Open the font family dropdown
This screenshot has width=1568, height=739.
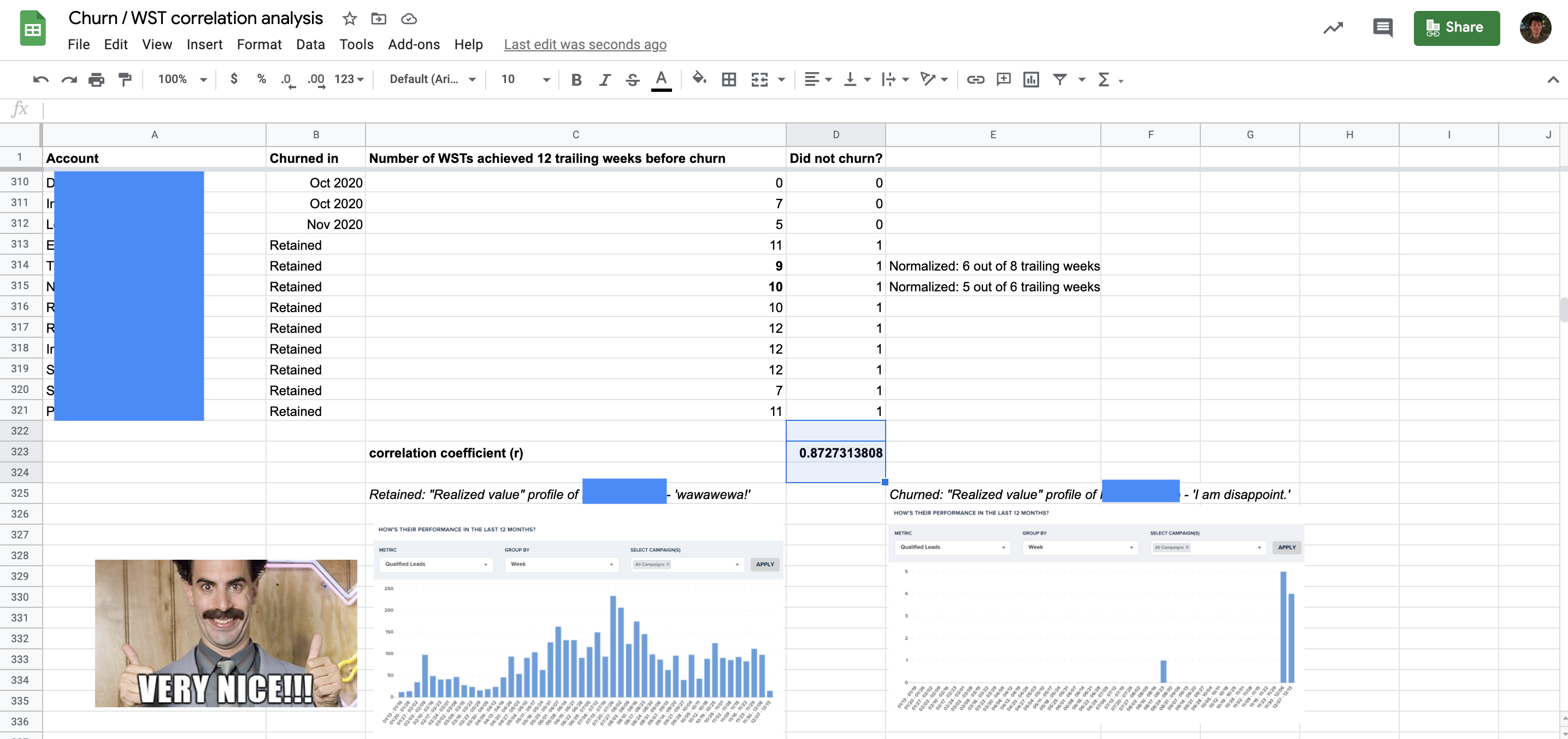pyautogui.click(x=432, y=79)
